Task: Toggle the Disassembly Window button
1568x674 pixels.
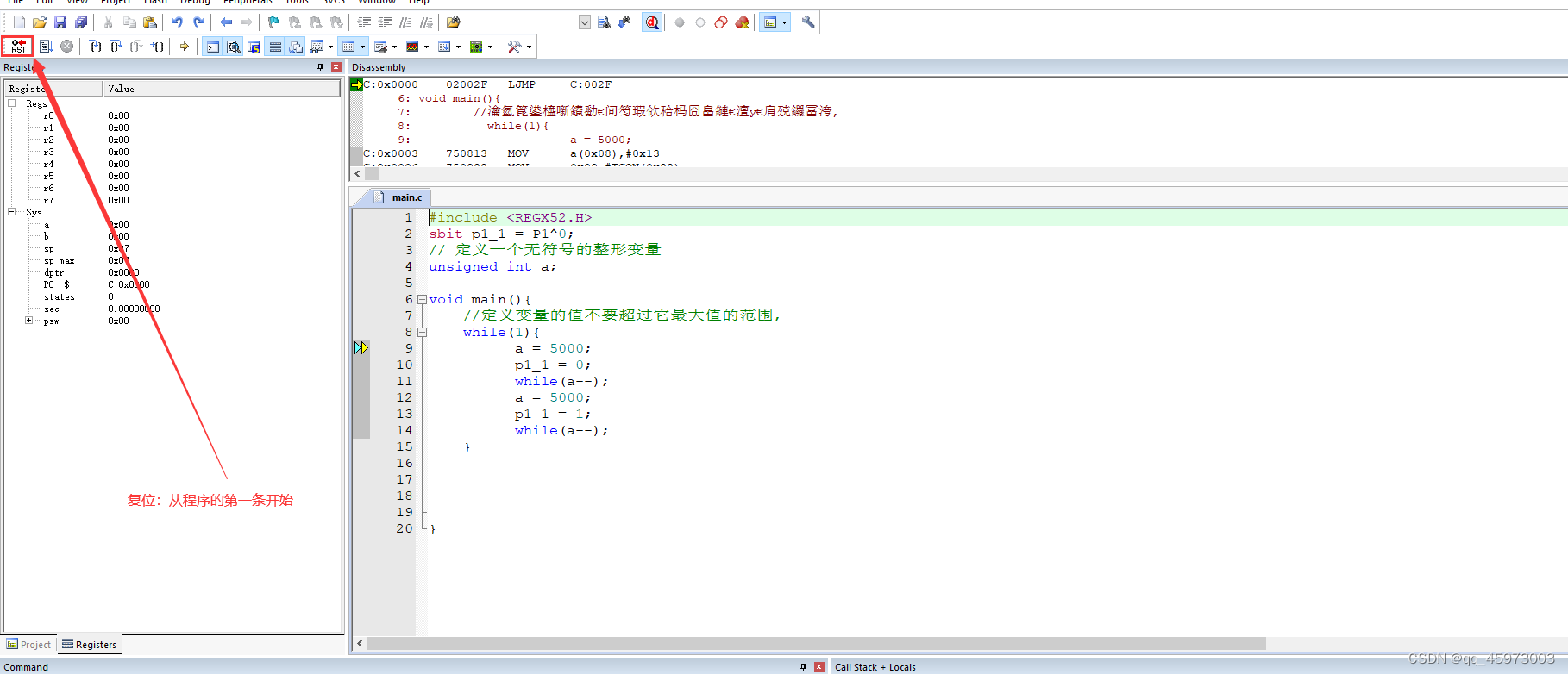Action: coord(234,47)
